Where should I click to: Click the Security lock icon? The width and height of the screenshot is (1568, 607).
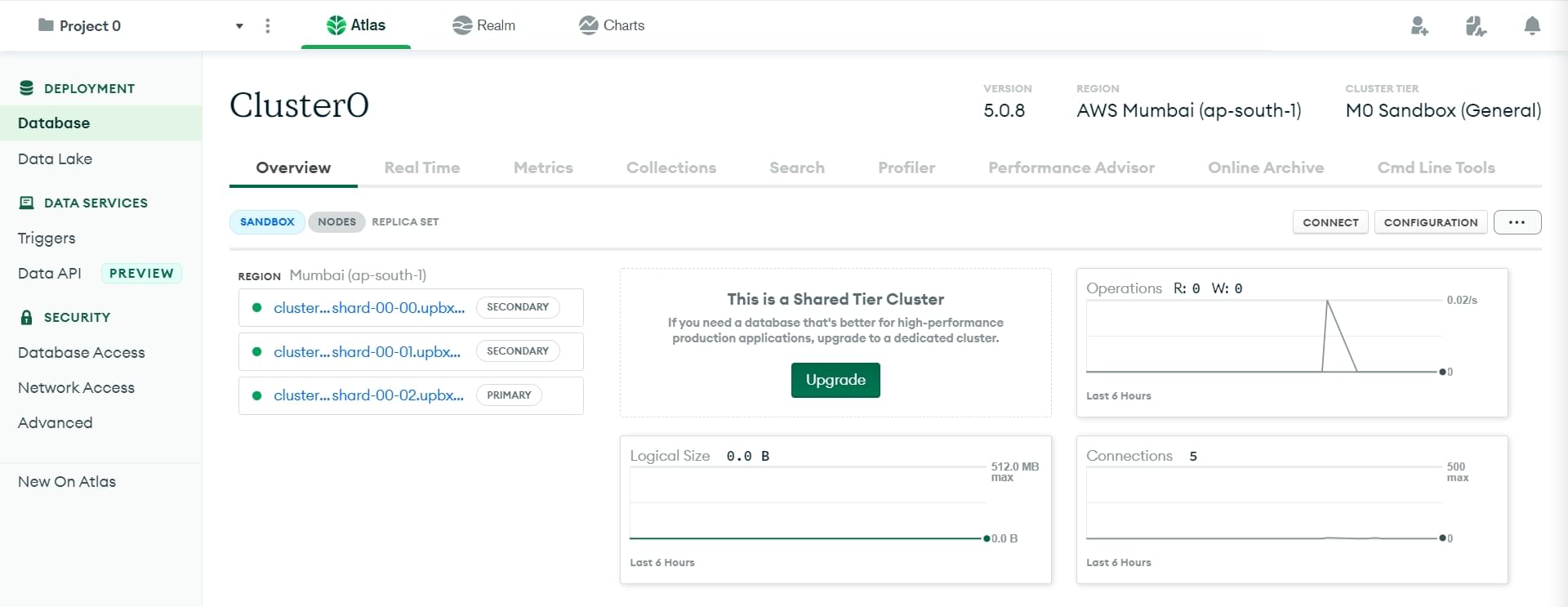tap(26, 317)
